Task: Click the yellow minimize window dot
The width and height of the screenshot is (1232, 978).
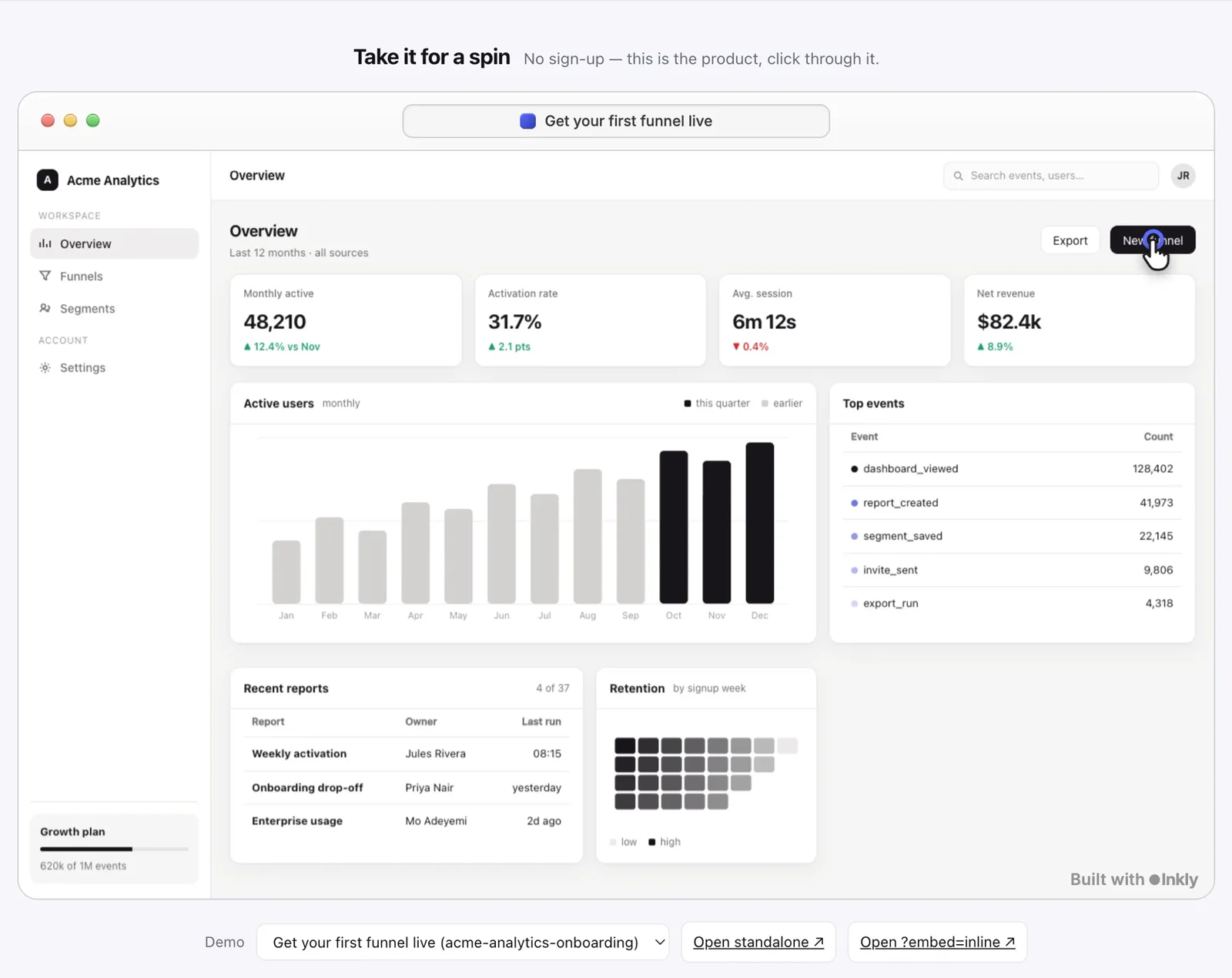Action: click(70, 120)
